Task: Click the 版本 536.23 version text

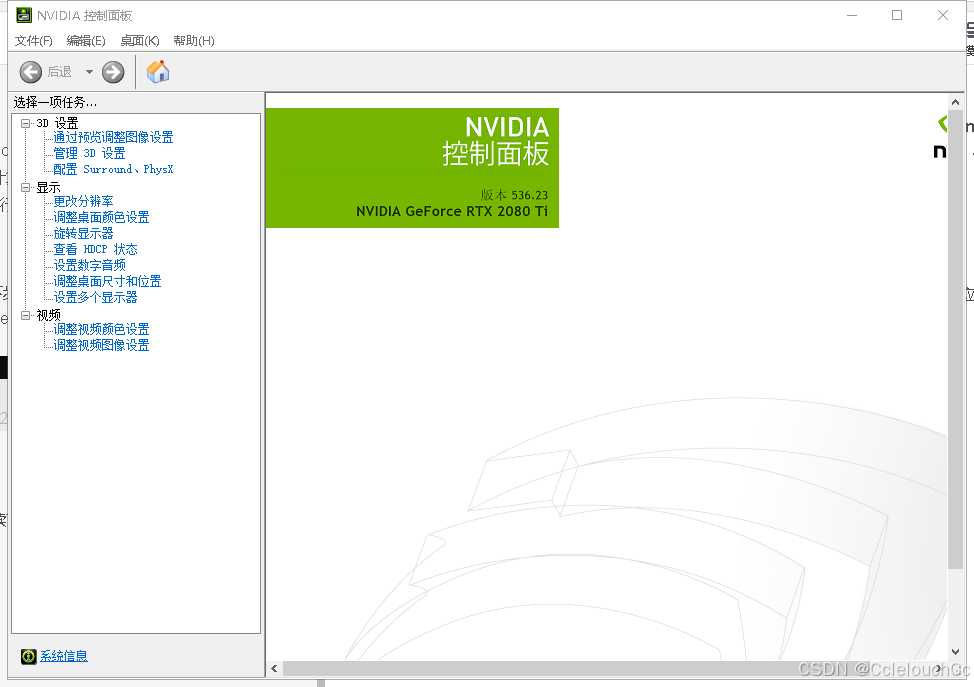Action: (514, 195)
